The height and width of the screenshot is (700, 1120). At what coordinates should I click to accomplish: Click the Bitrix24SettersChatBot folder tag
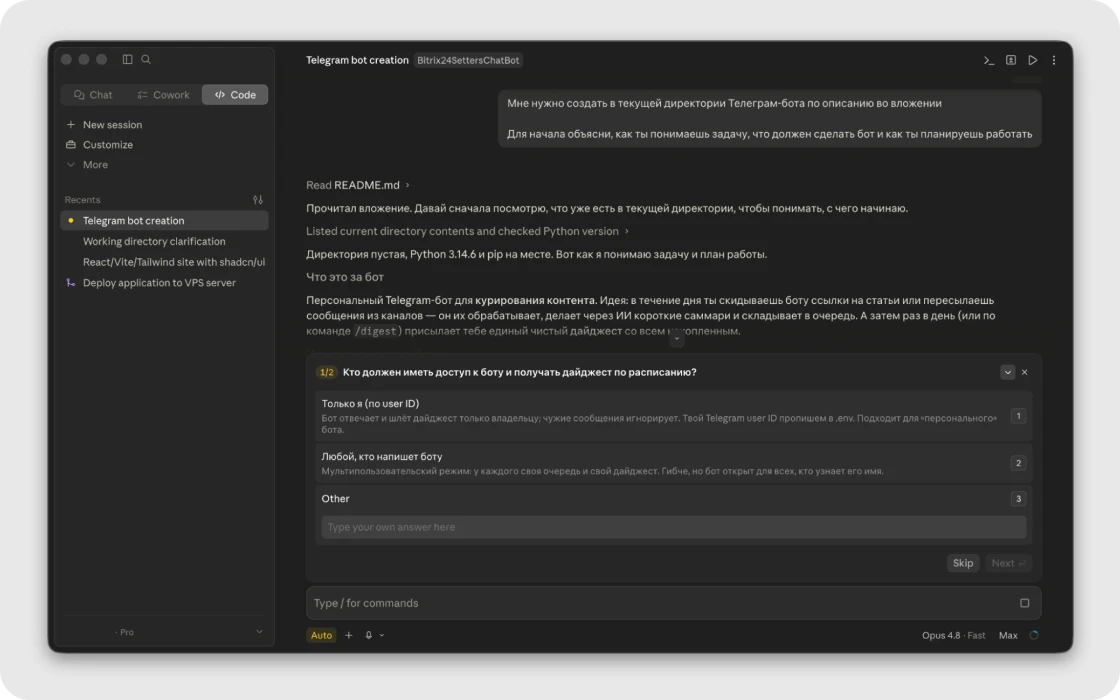[468, 60]
